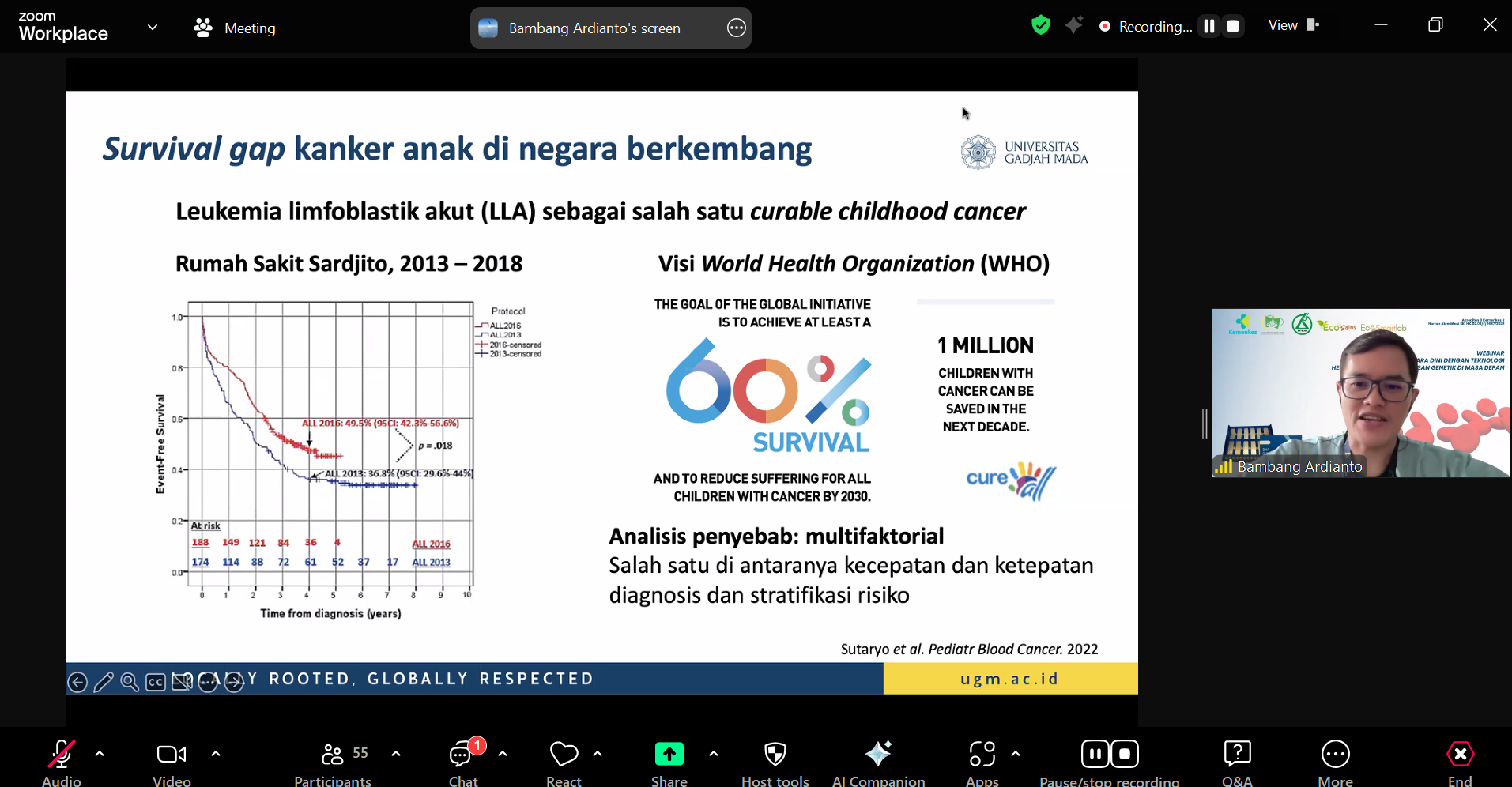Open the Meeting tab

(235, 28)
